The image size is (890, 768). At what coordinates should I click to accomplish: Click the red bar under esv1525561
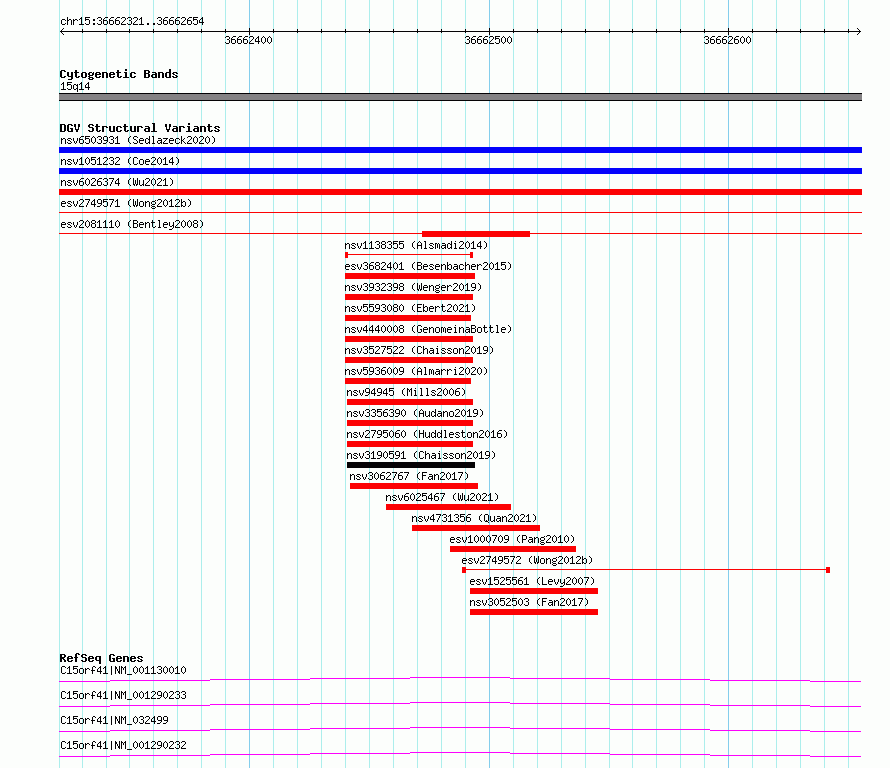(x=534, y=591)
